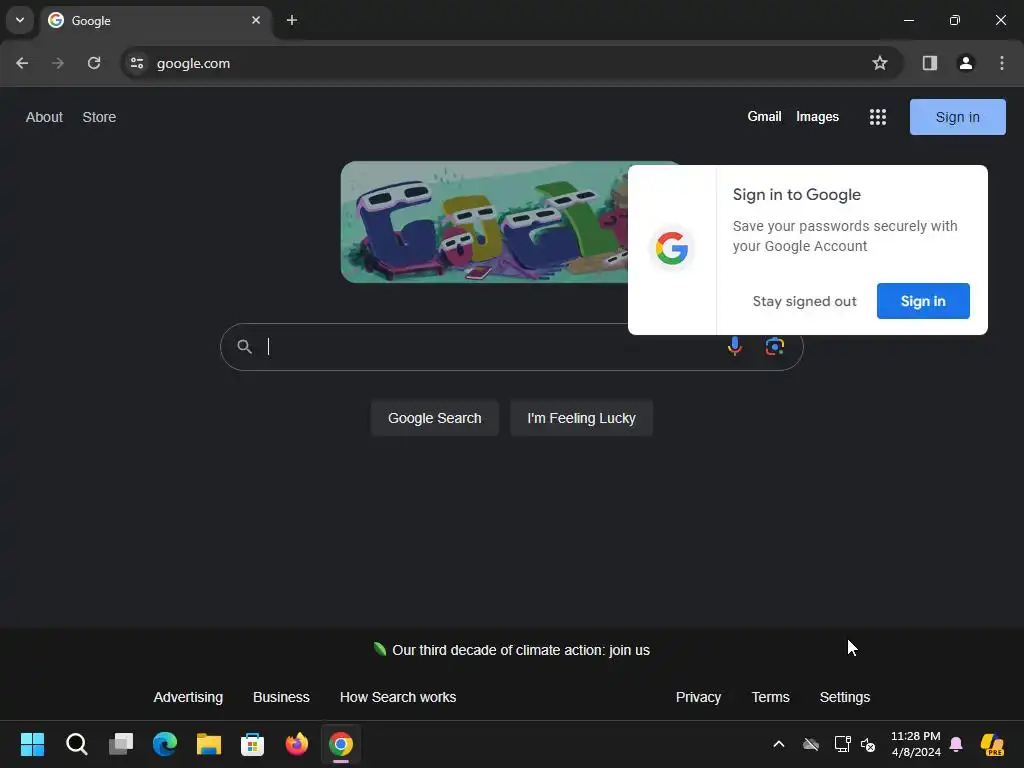Open Windows taskbar search

76,744
